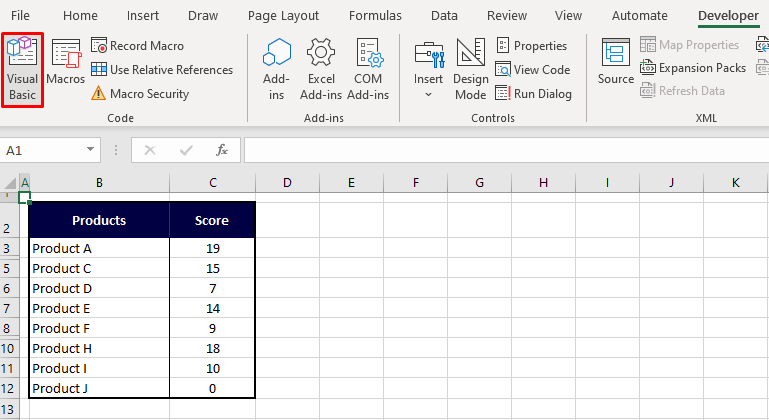The image size is (769, 420).
Task: Click Map Properties in XML group
Action: coord(690,45)
